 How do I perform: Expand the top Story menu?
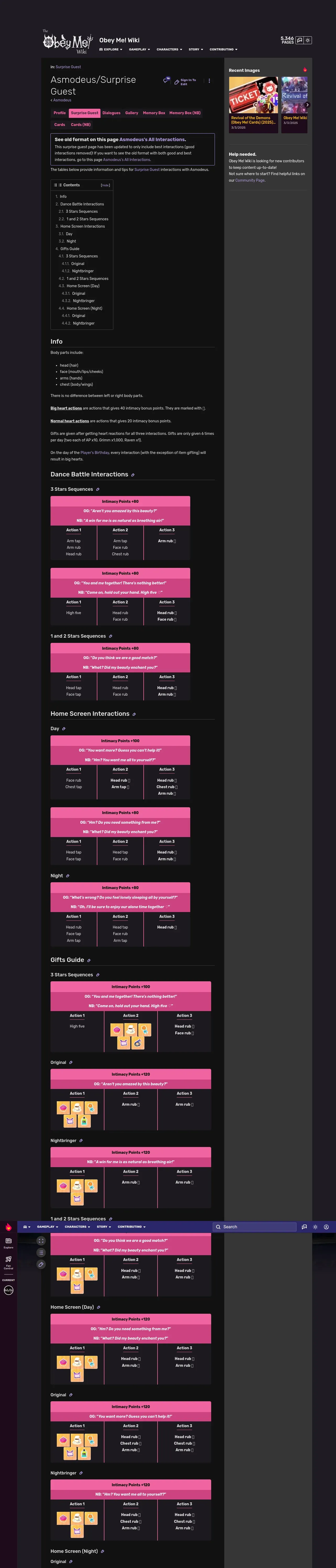(x=196, y=49)
